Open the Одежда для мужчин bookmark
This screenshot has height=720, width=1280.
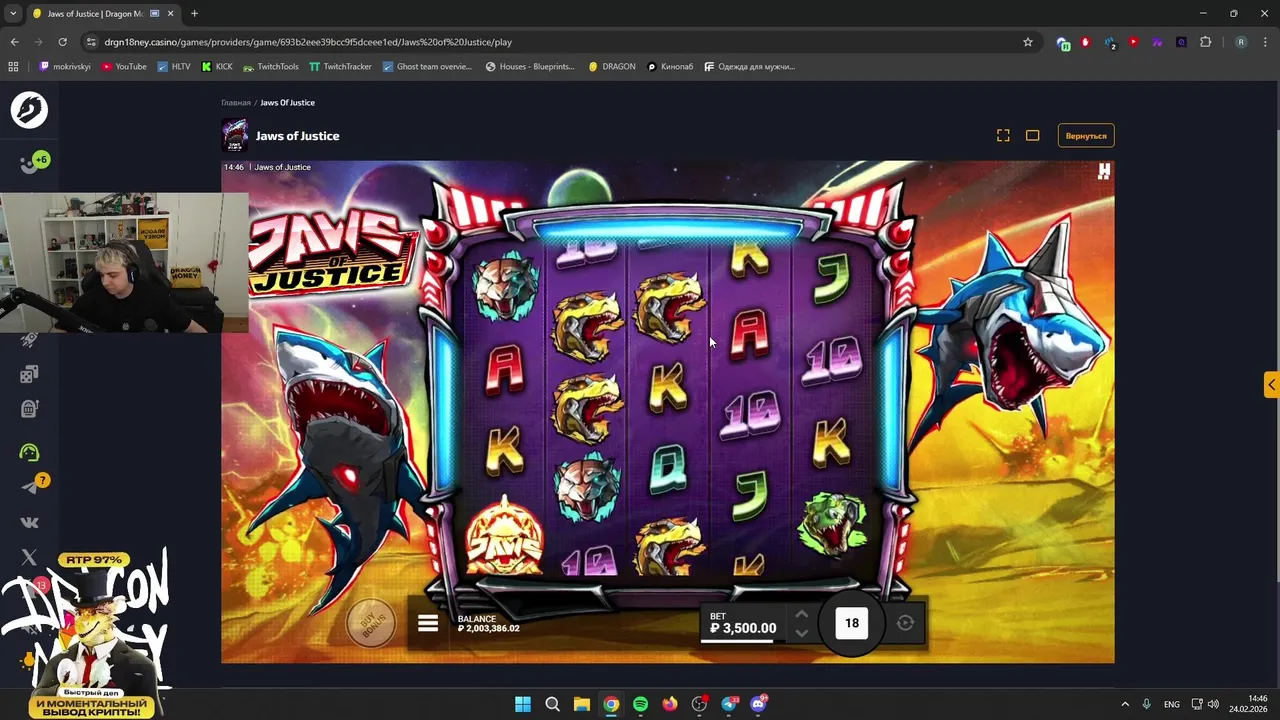[750, 67]
